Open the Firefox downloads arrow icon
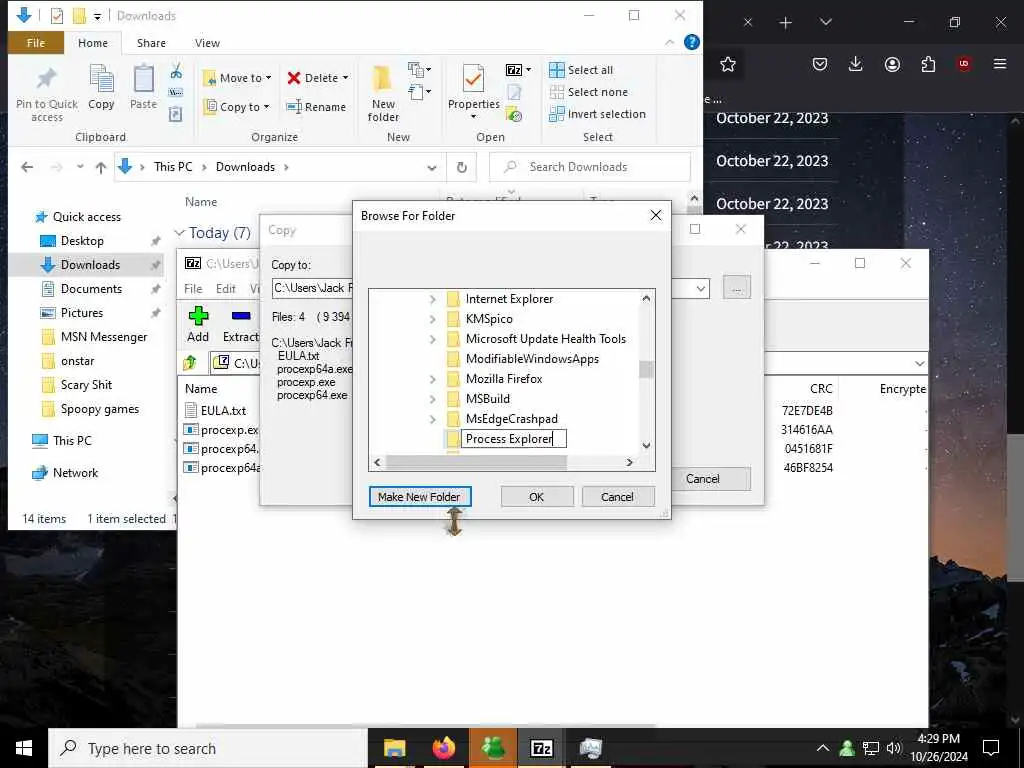The height and width of the screenshot is (768, 1024). point(856,64)
